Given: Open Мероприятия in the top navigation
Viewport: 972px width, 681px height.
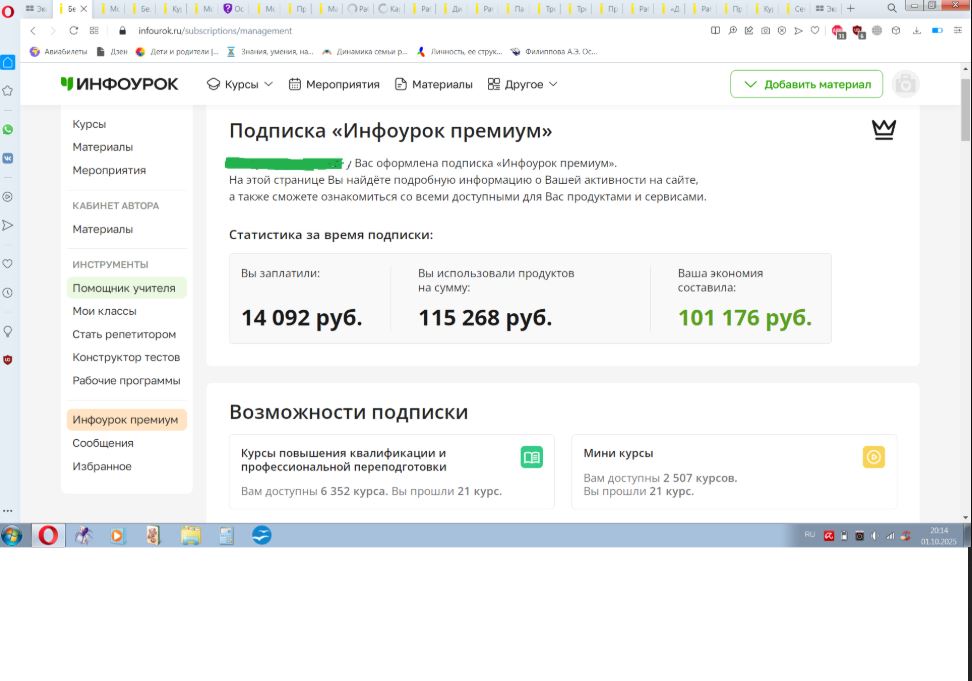Looking at the screenshot, I should click(x=334, y=85).
